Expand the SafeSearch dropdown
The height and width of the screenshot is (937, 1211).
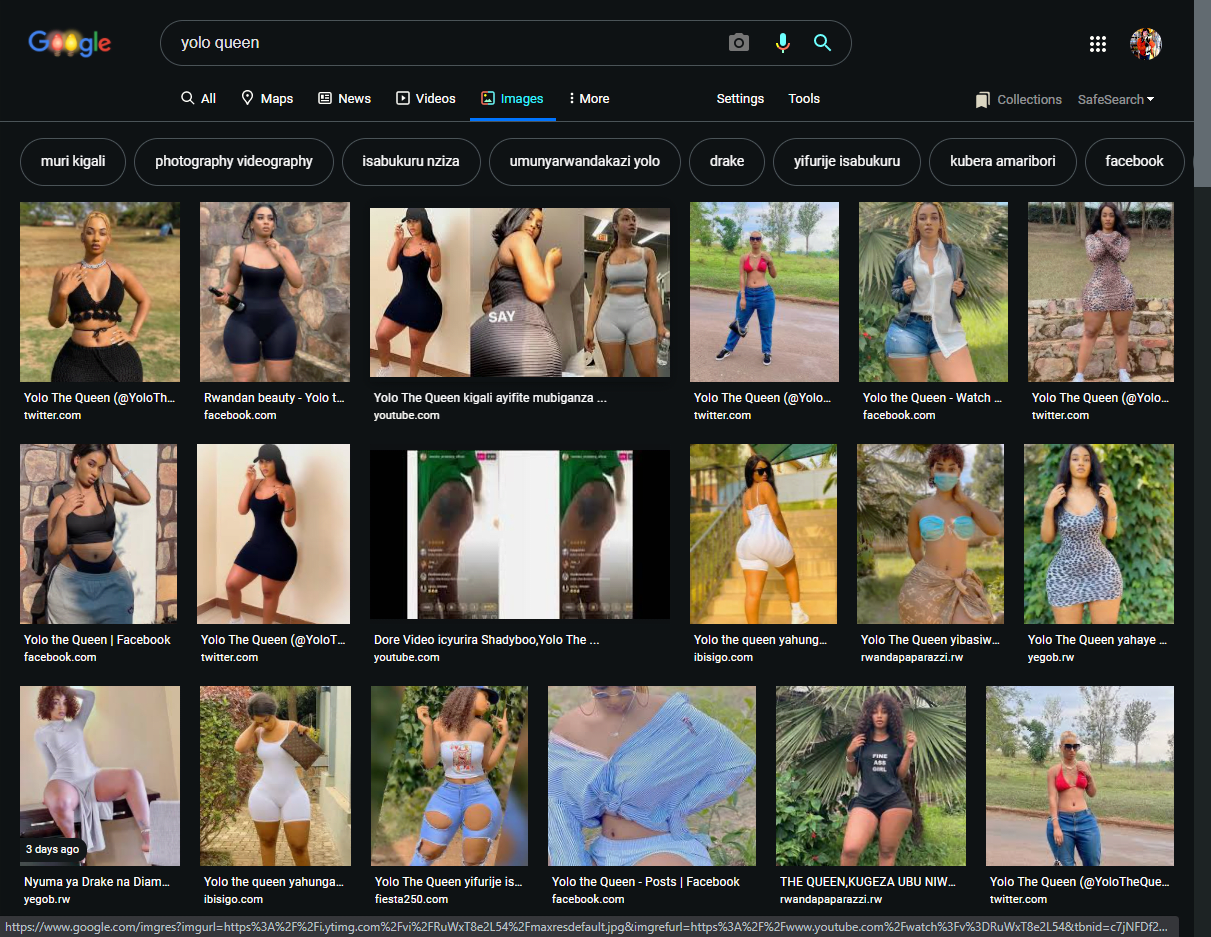(1115, 99)
